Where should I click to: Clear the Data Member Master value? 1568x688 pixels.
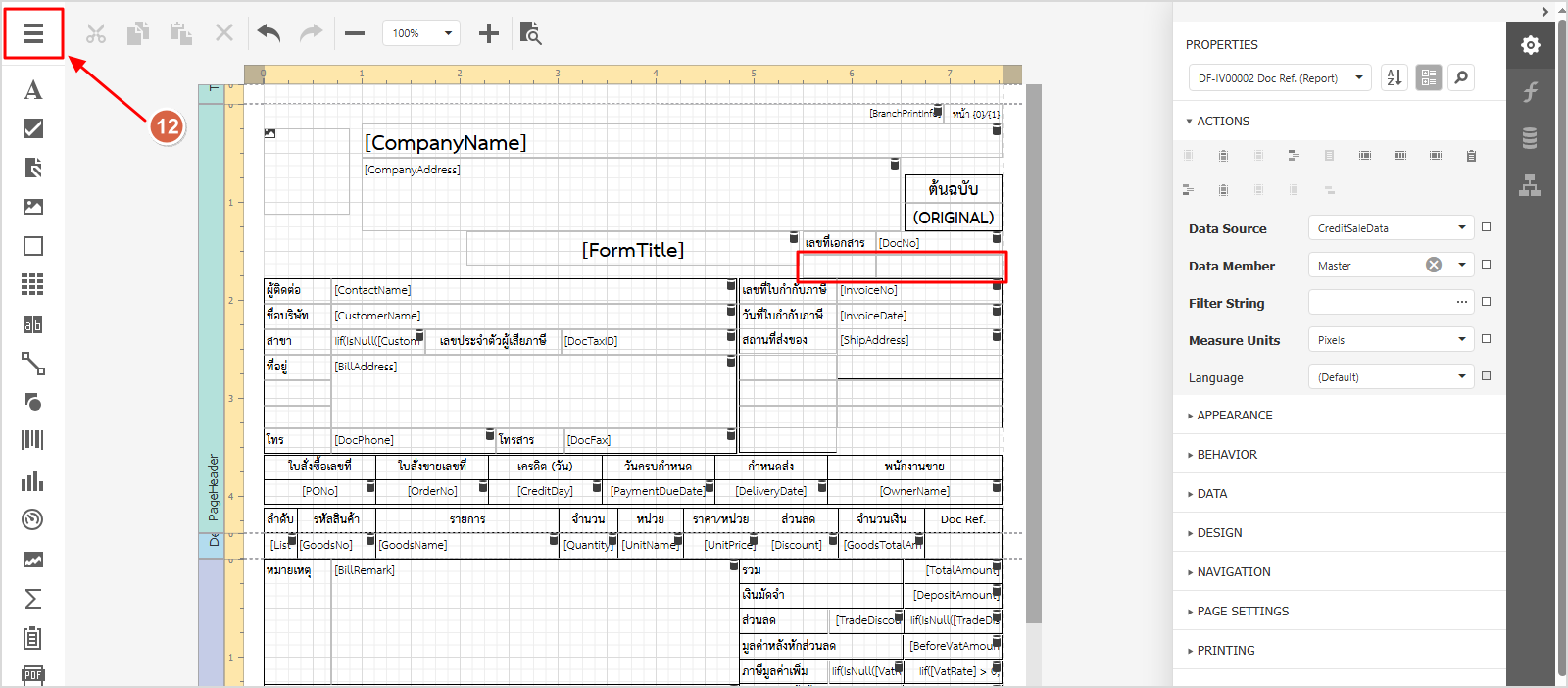click(x=1434, y=265)
